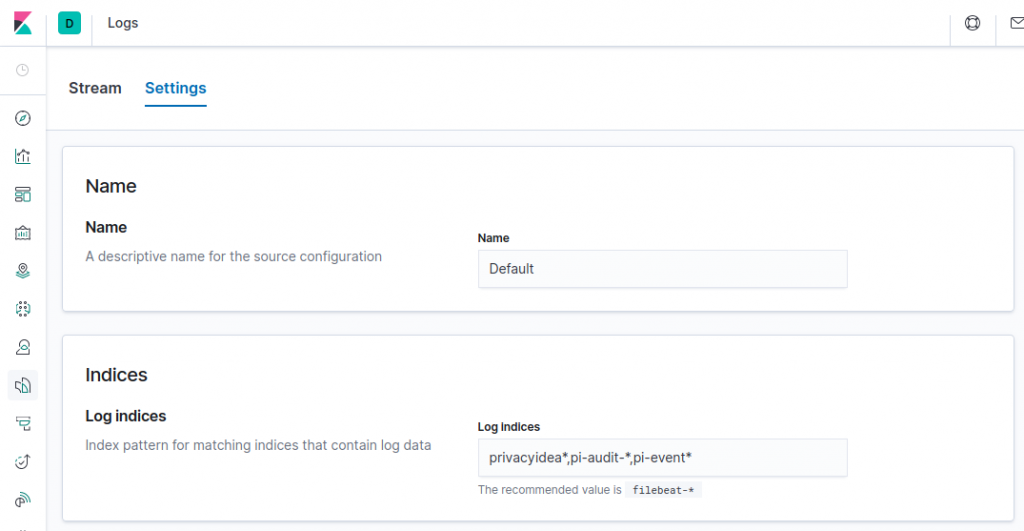Open Infrastructure icon in sidebar
Screen dimensions: 1024x531
coord(23,347)
